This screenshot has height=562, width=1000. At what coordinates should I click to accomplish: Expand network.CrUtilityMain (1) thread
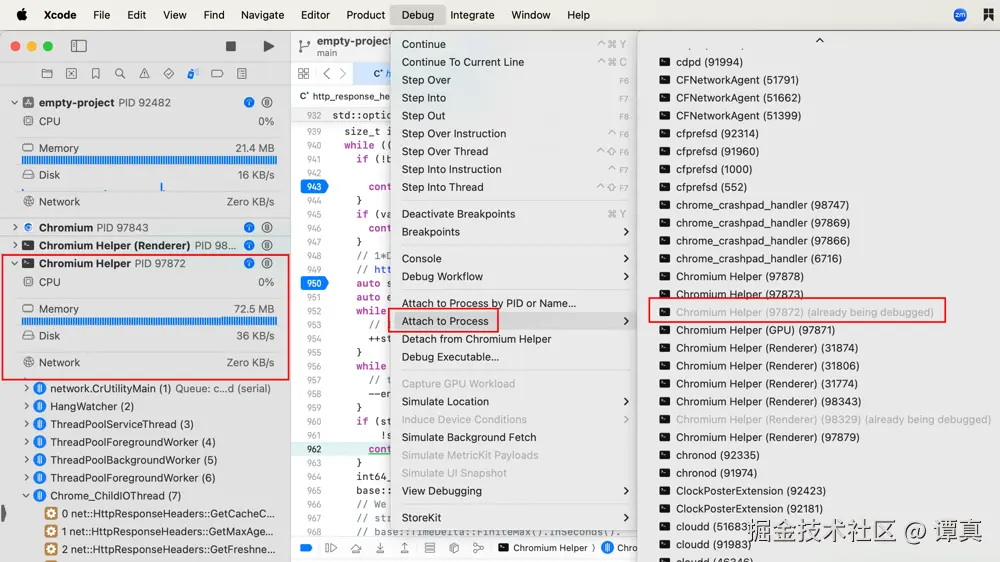coord(26,388)
